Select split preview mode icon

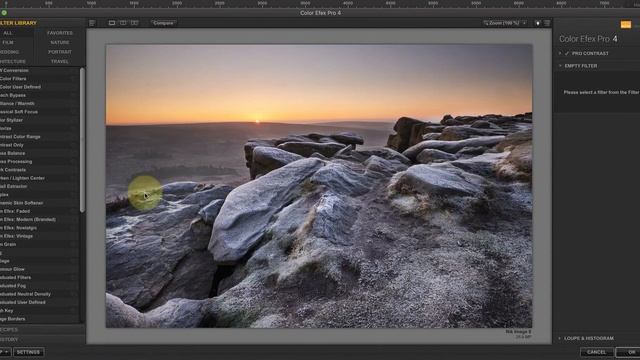point(123,23)
